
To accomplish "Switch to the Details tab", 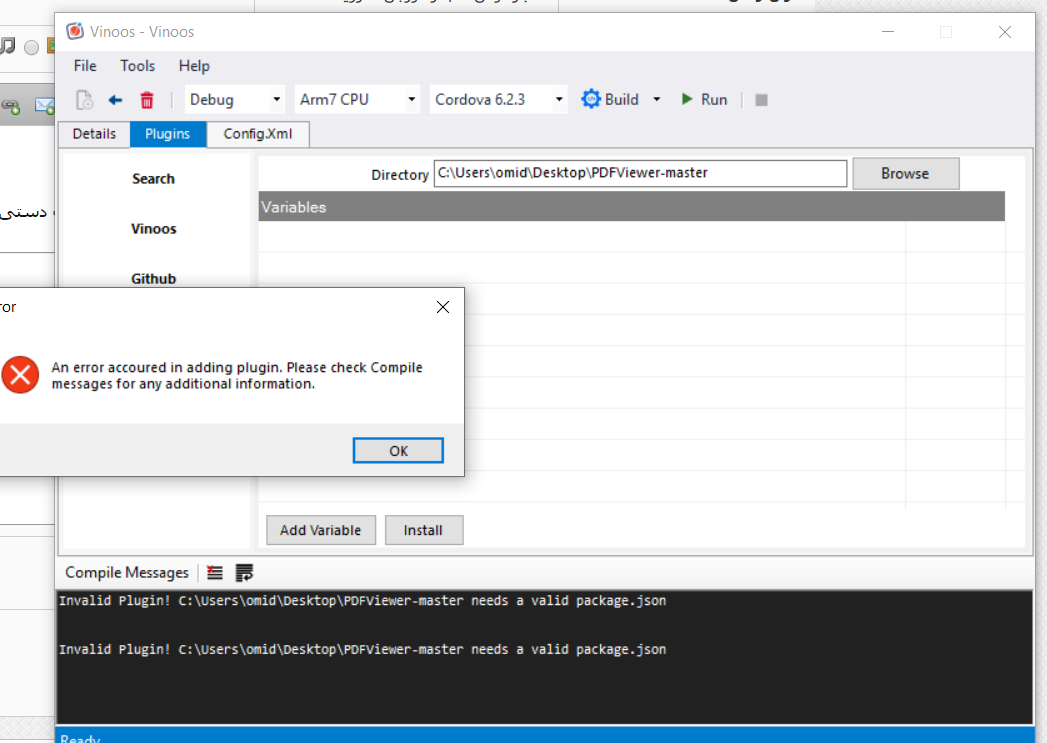I will [x=94, y=134].
